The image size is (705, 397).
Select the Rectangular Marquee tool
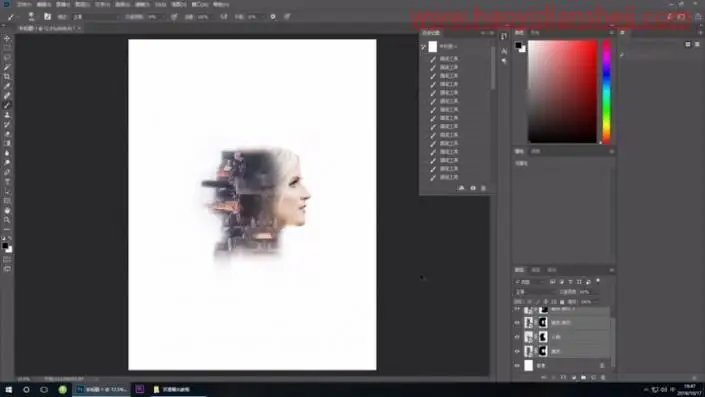7,48
